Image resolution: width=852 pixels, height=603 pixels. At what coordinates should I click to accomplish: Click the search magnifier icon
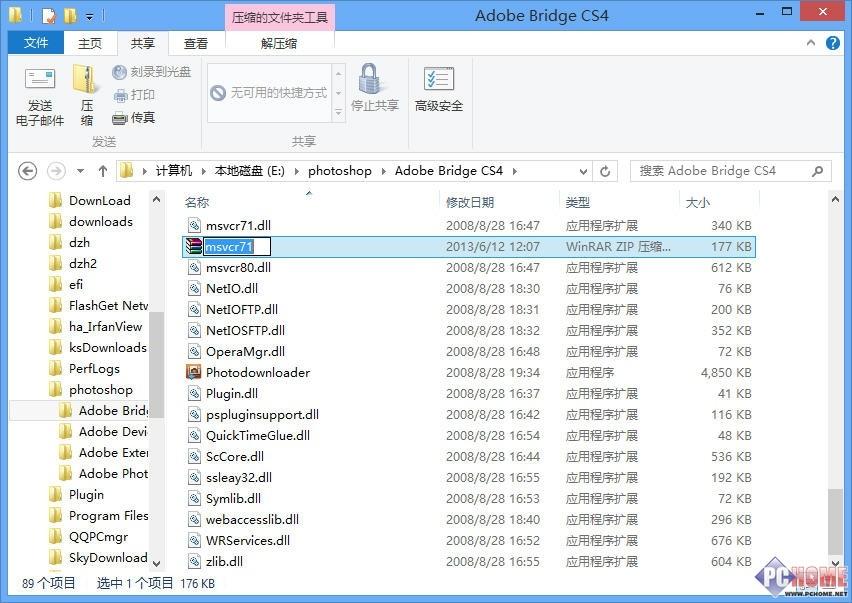point(817,171)
